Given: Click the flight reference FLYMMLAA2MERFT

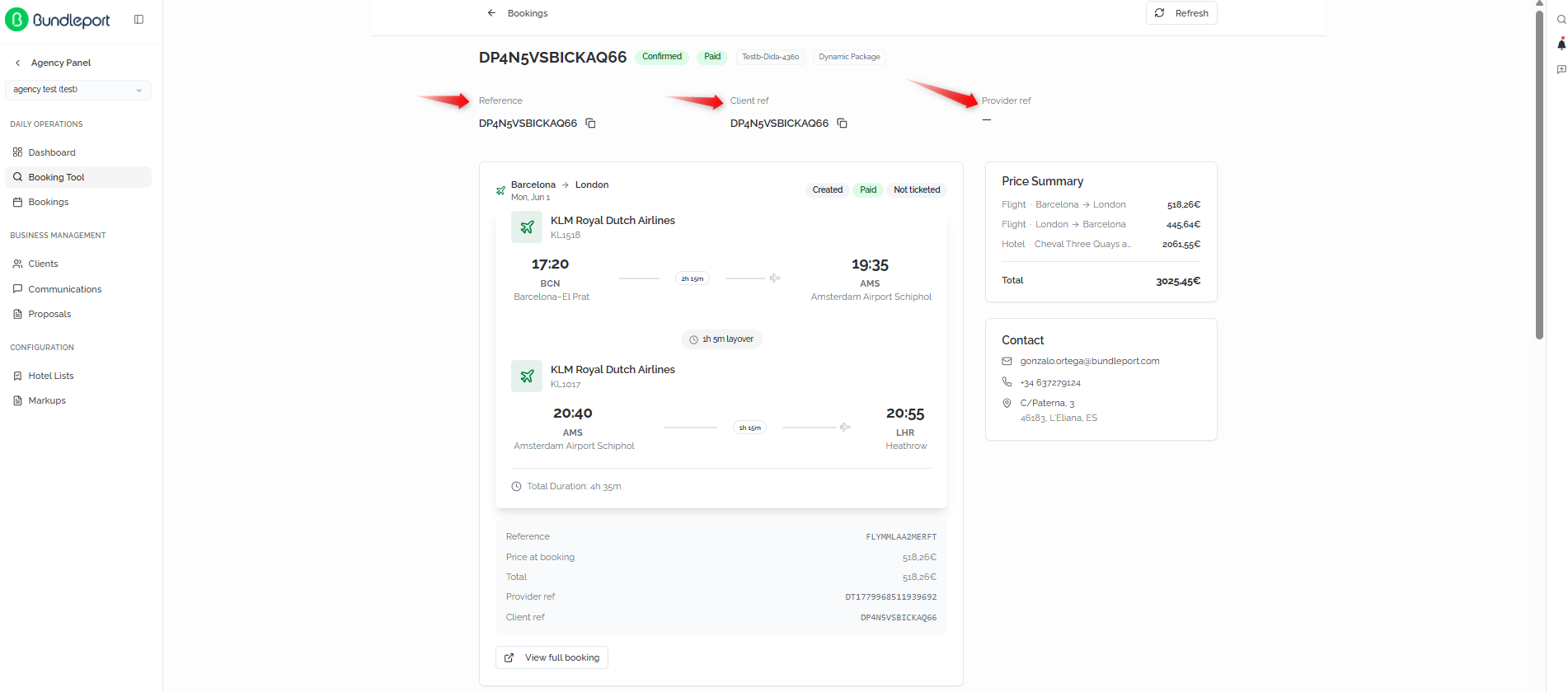Looking at the screenshot, I should pyautogui.click(x=901, y=537).
